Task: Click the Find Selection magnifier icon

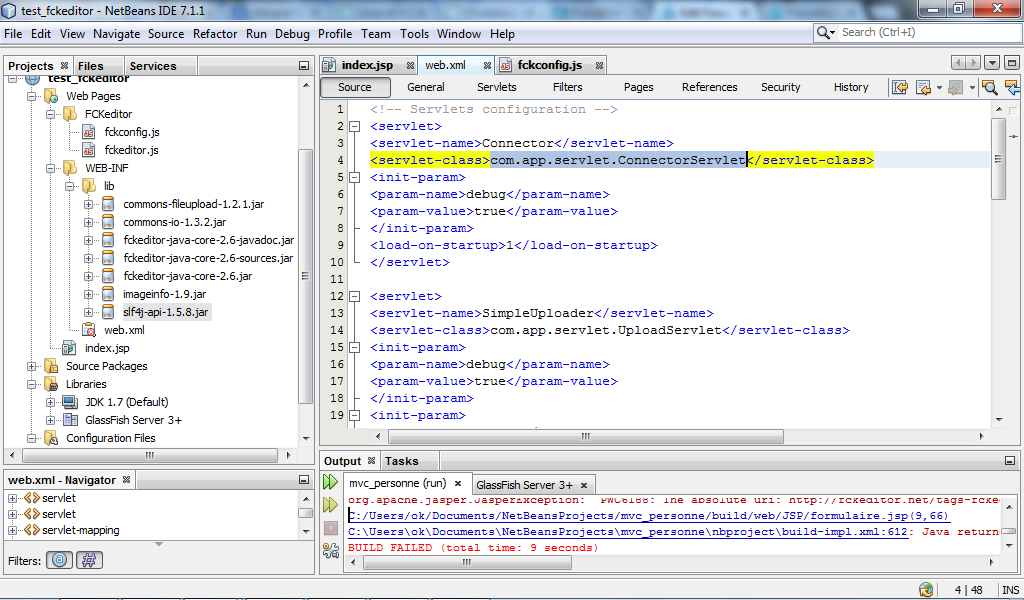Action: click(990, 87)
